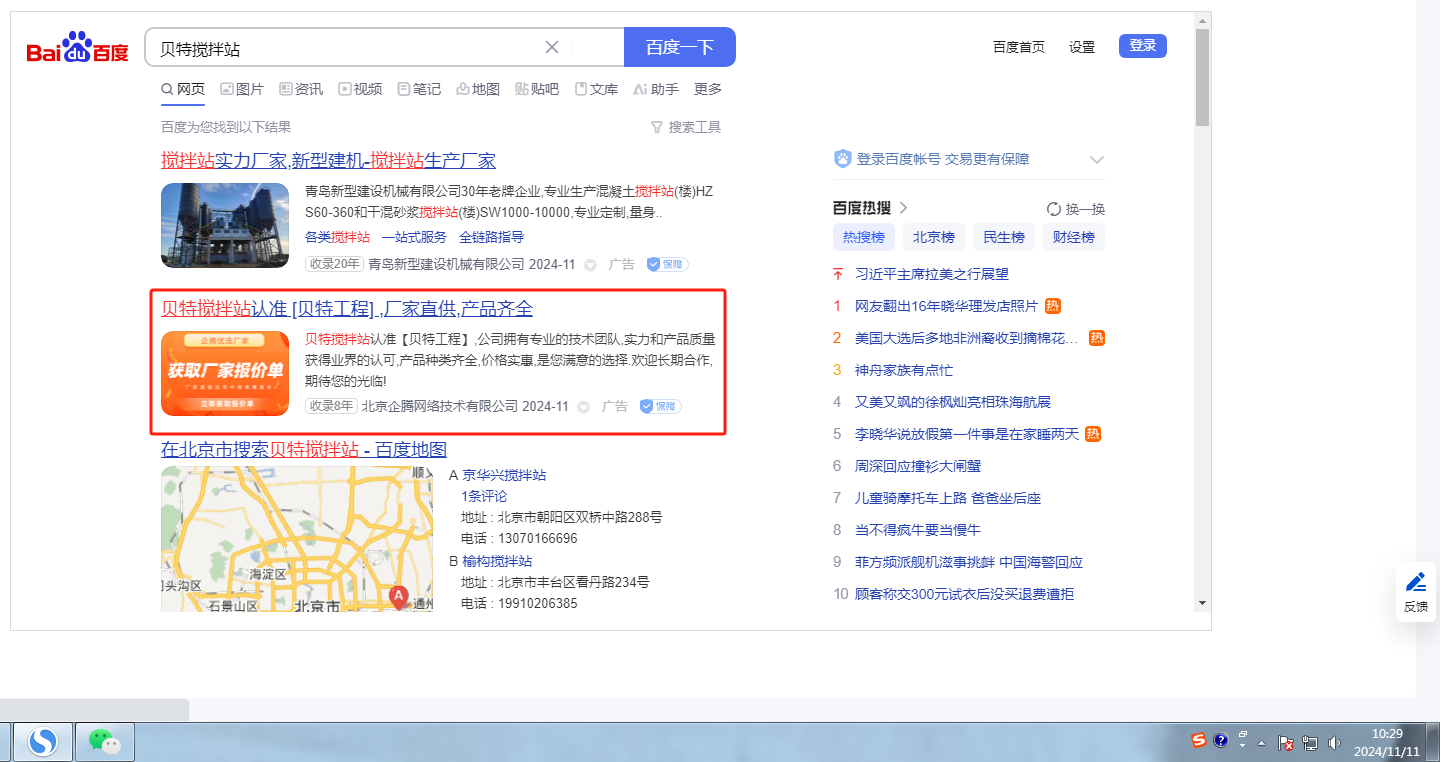Image resolution: width=1440 pixels, height=762 pixels.
Task: Click the 保障 shield badge on 北京企腾 result
Action: click(660, 406)
